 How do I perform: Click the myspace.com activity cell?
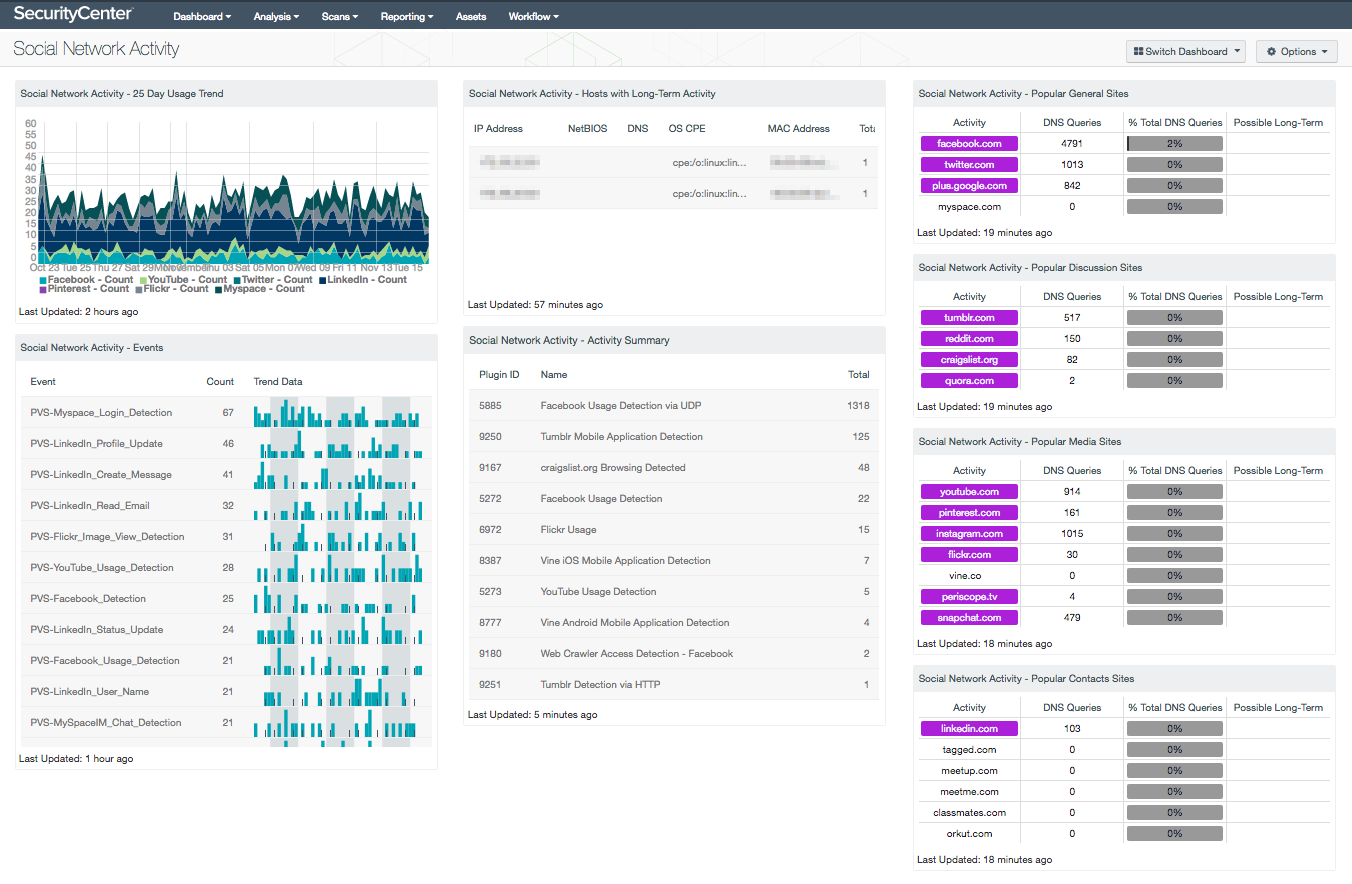click(969, 207)
